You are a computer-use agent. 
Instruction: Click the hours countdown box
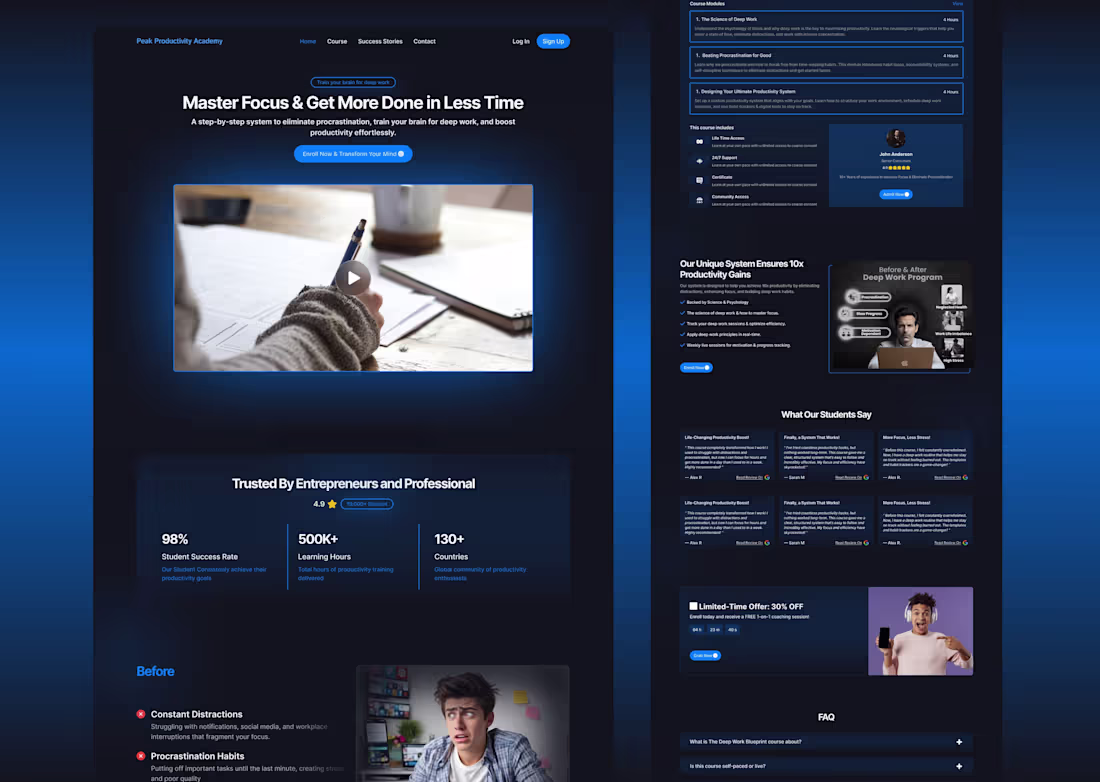click(697, 630)
